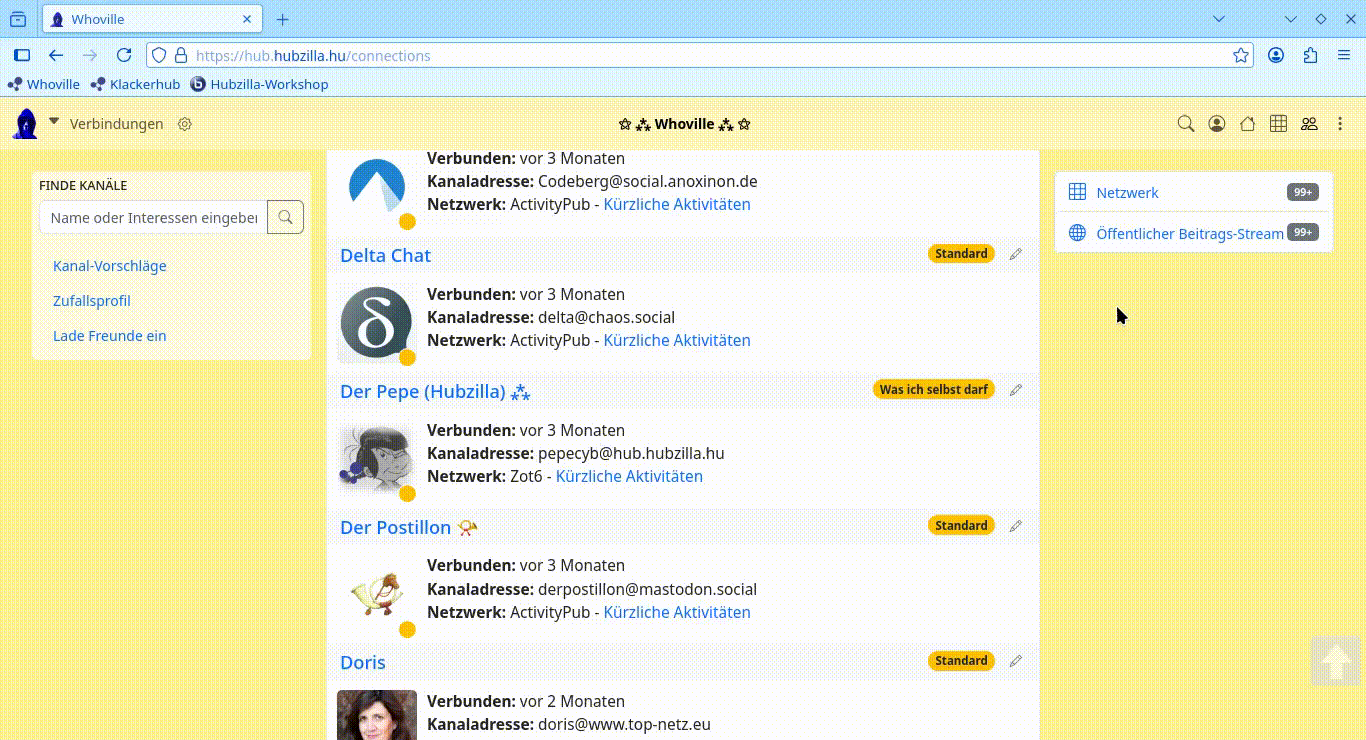Click the Zufallsprofil link
The height and width of the screenshot is (740, 1366).
(92, 301)
